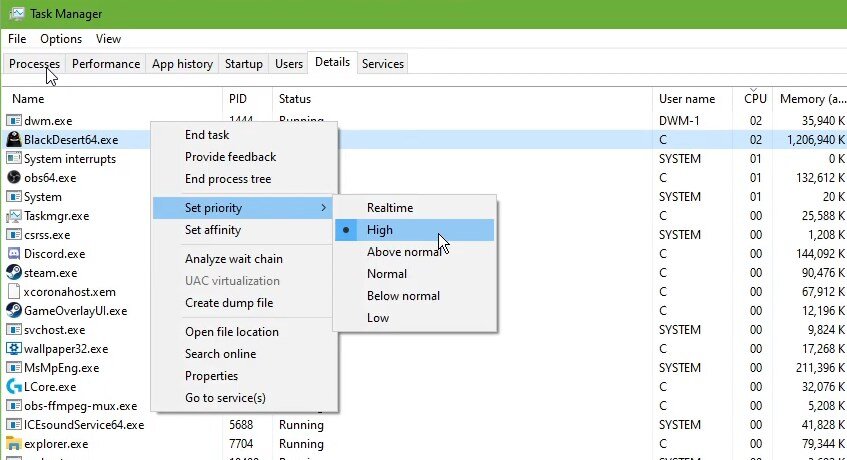This screenshot has width=847, height=460.
Task: Open the File menu
Action: (17, 39)
